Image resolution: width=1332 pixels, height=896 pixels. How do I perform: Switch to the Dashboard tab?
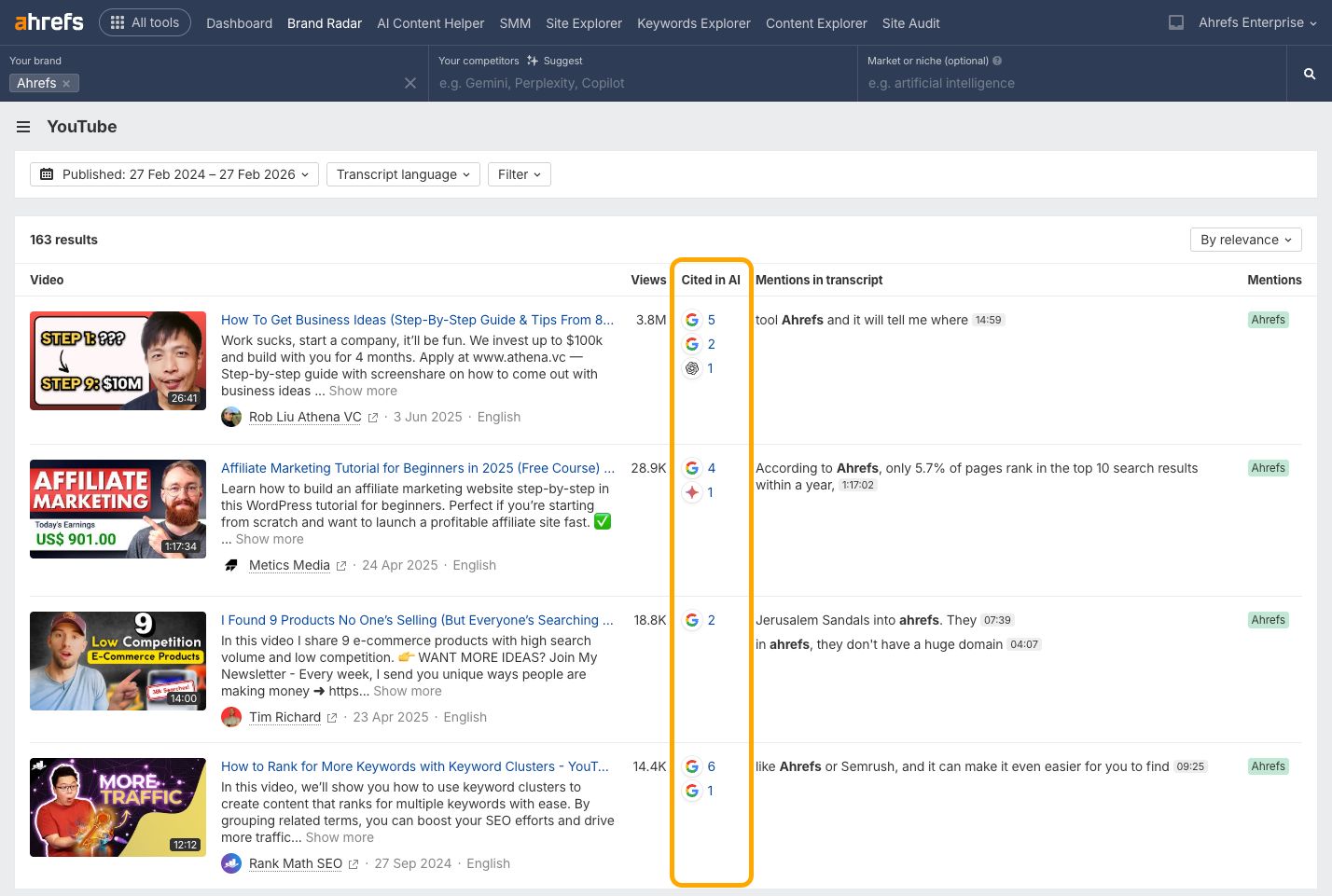pos(239,23)
